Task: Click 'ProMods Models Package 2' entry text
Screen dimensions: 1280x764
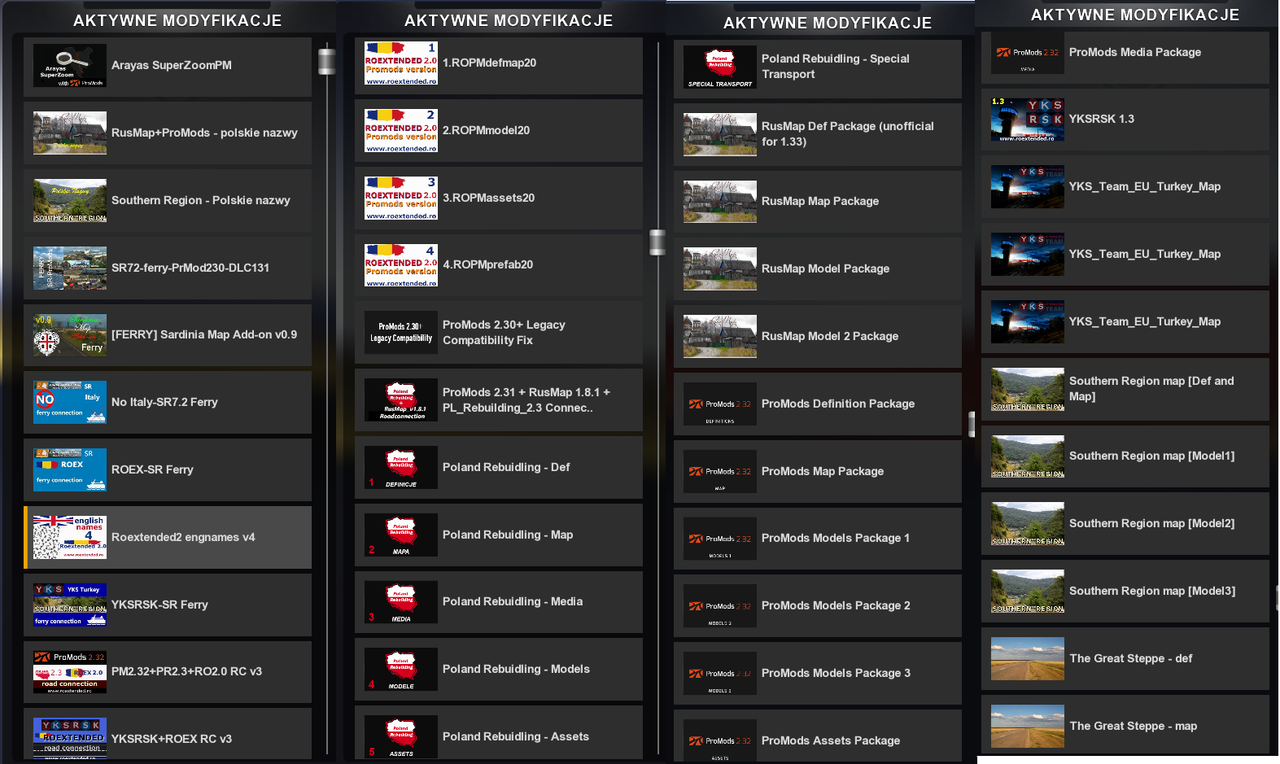Action: tap(835, 606)
